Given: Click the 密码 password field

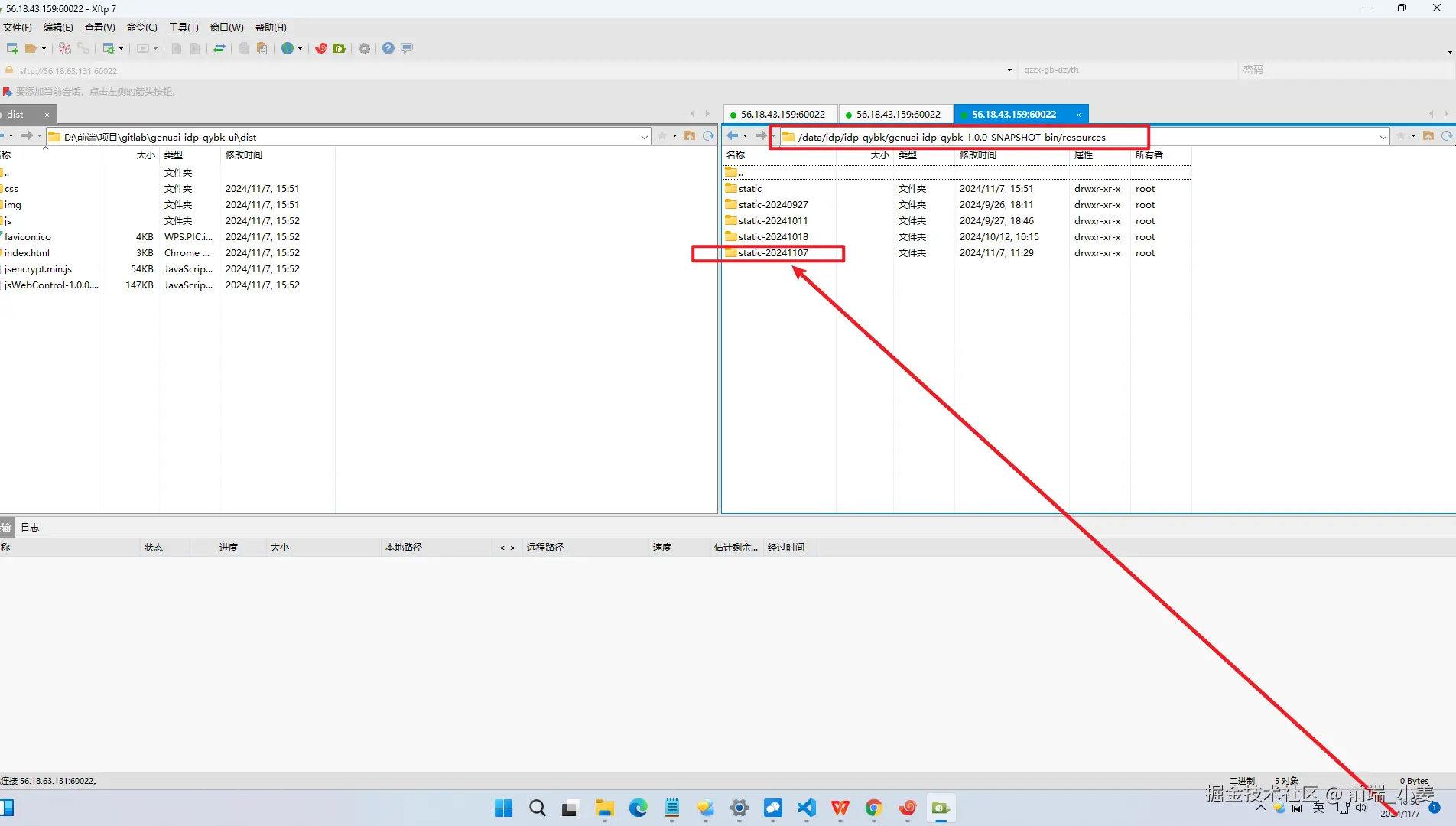Looking at the screenshot, I should 1346,70.
